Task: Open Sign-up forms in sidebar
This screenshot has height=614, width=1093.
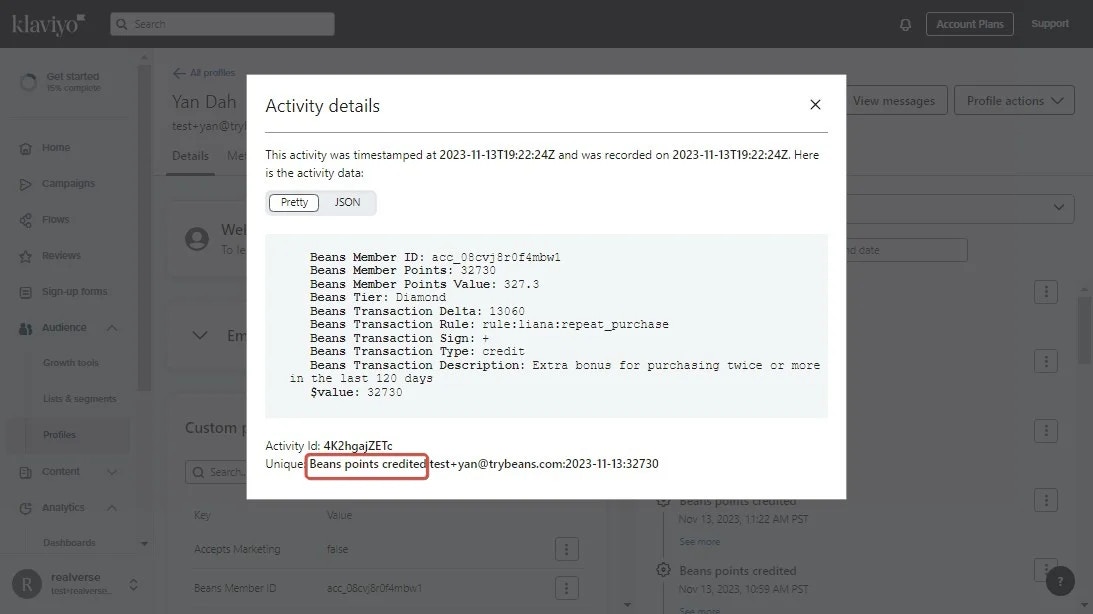Action: point(75,291)
